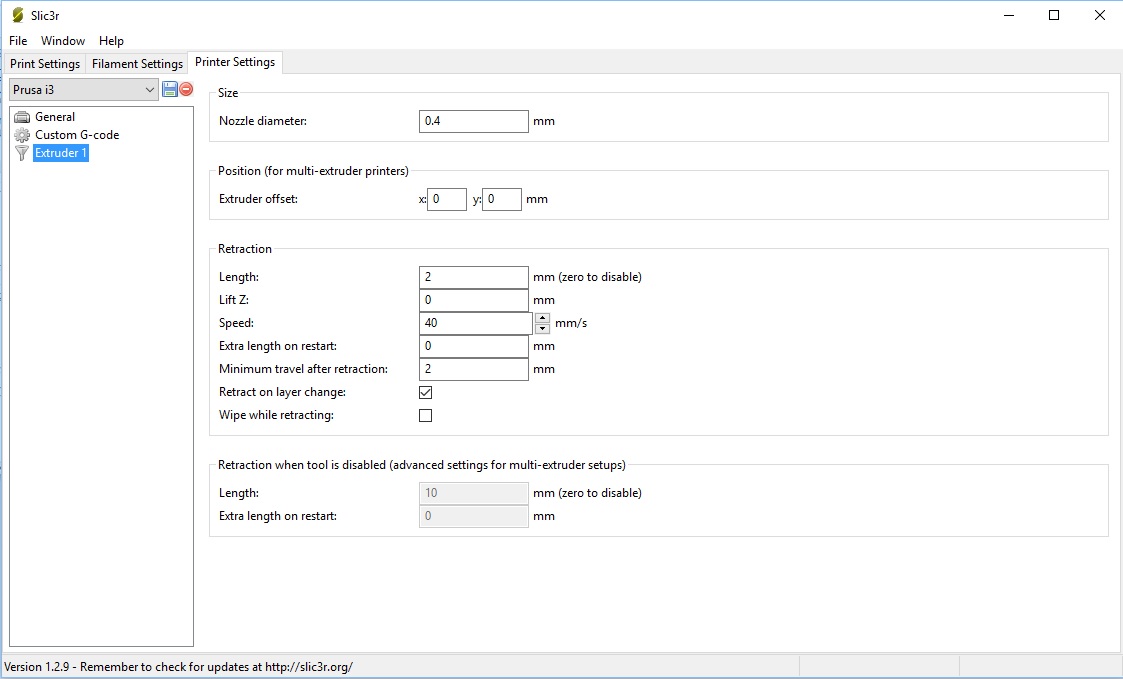Open the Prusa i3 preset dropdown
This screenshot has width=1123, height=679.
point(84,90)
